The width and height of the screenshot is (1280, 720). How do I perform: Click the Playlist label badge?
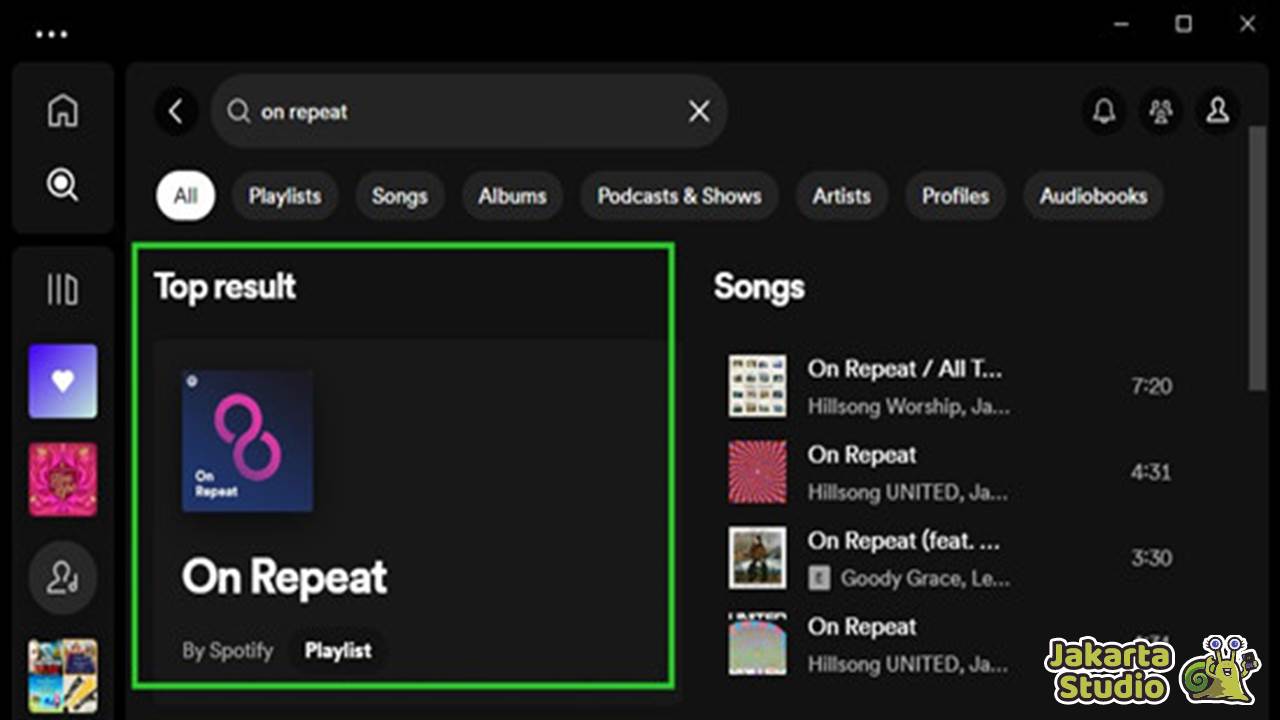tap(338, 651)
